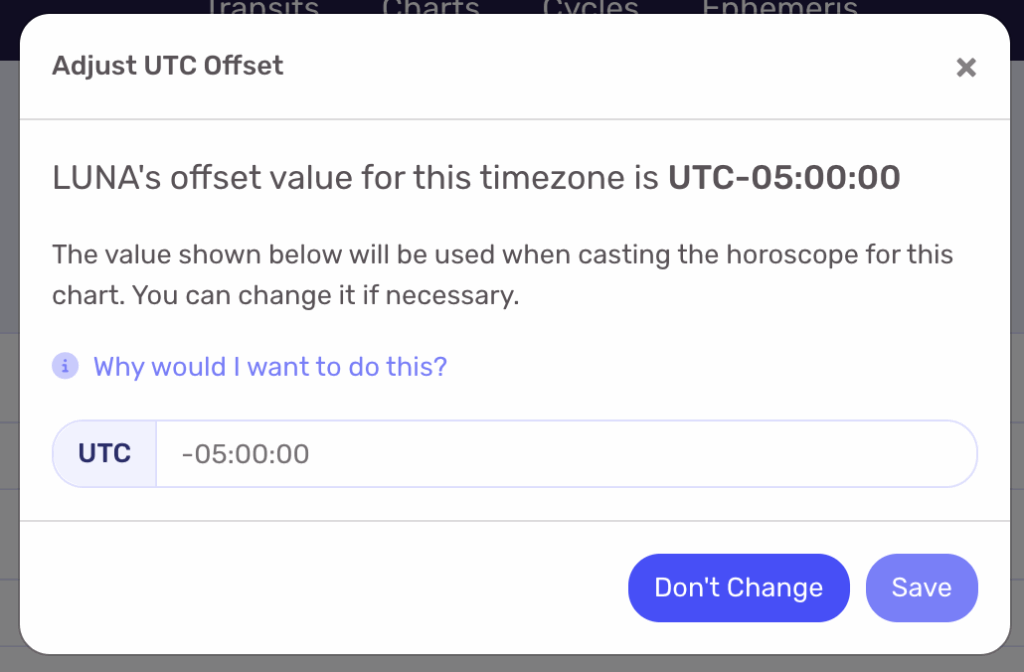
Task: Close the Adjust UTC Offset dialog
Action: point(965,68)
